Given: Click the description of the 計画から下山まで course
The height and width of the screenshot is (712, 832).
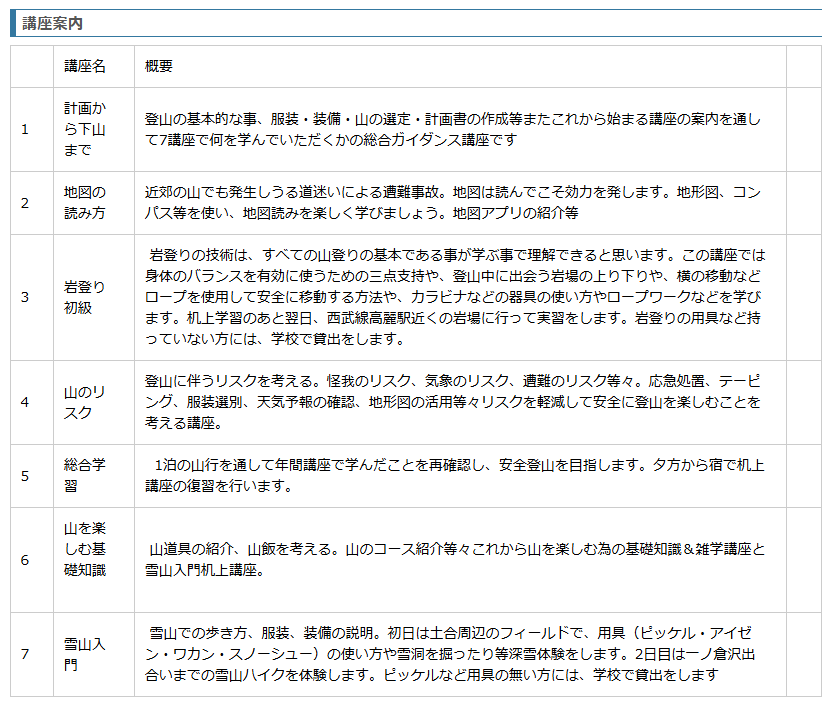Looking at the screenshot, I should pos(452,129).
